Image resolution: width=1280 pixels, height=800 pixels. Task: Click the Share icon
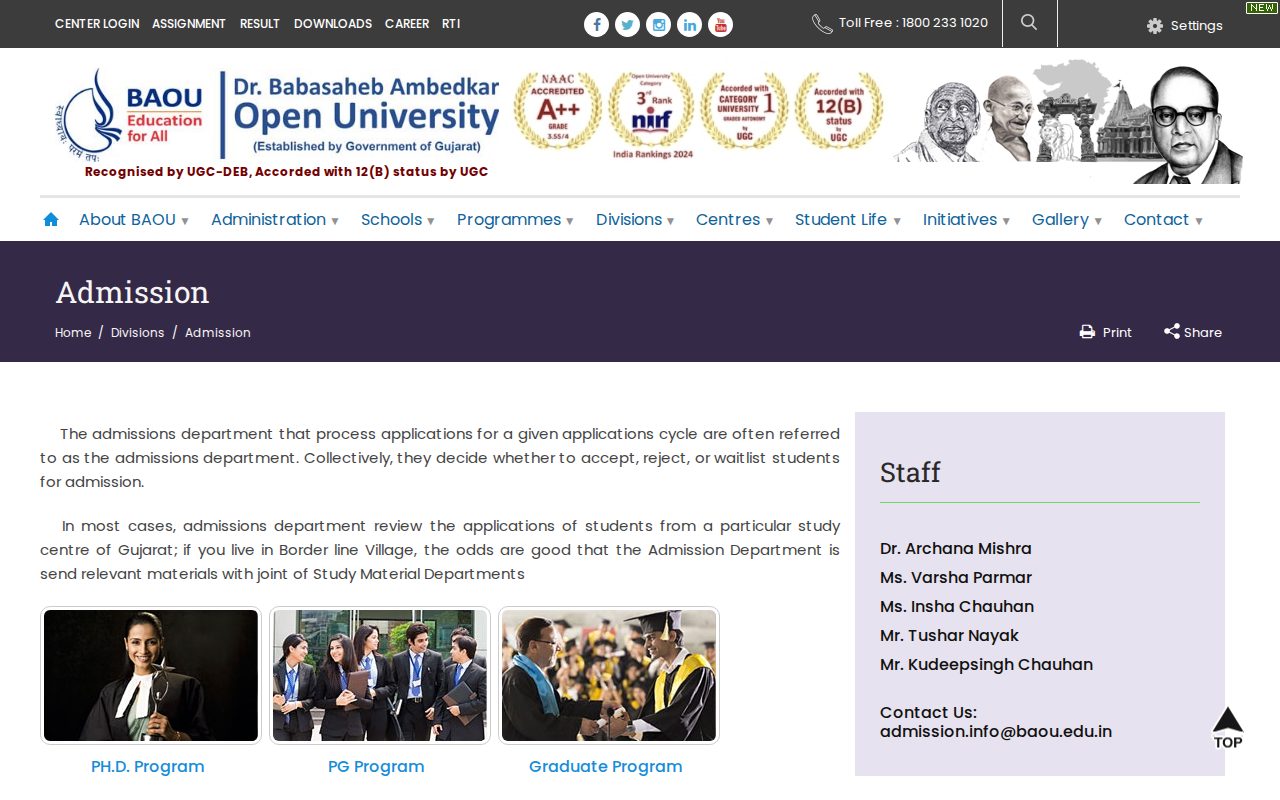(x=1172, y=331)
